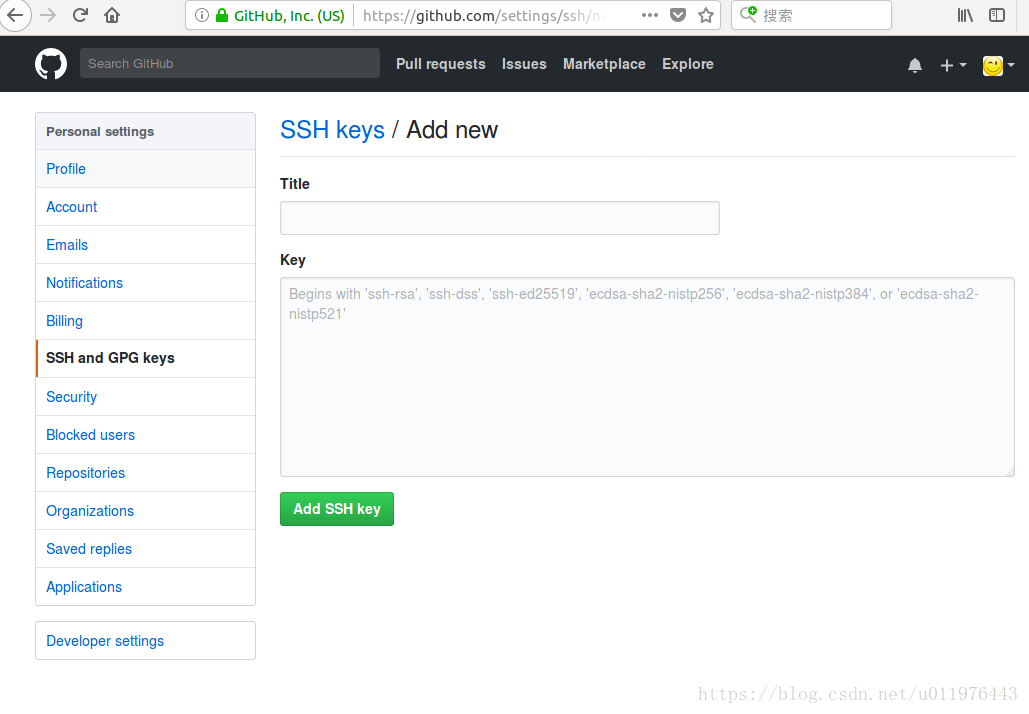Open Emails settings

(x=145, y=245)
